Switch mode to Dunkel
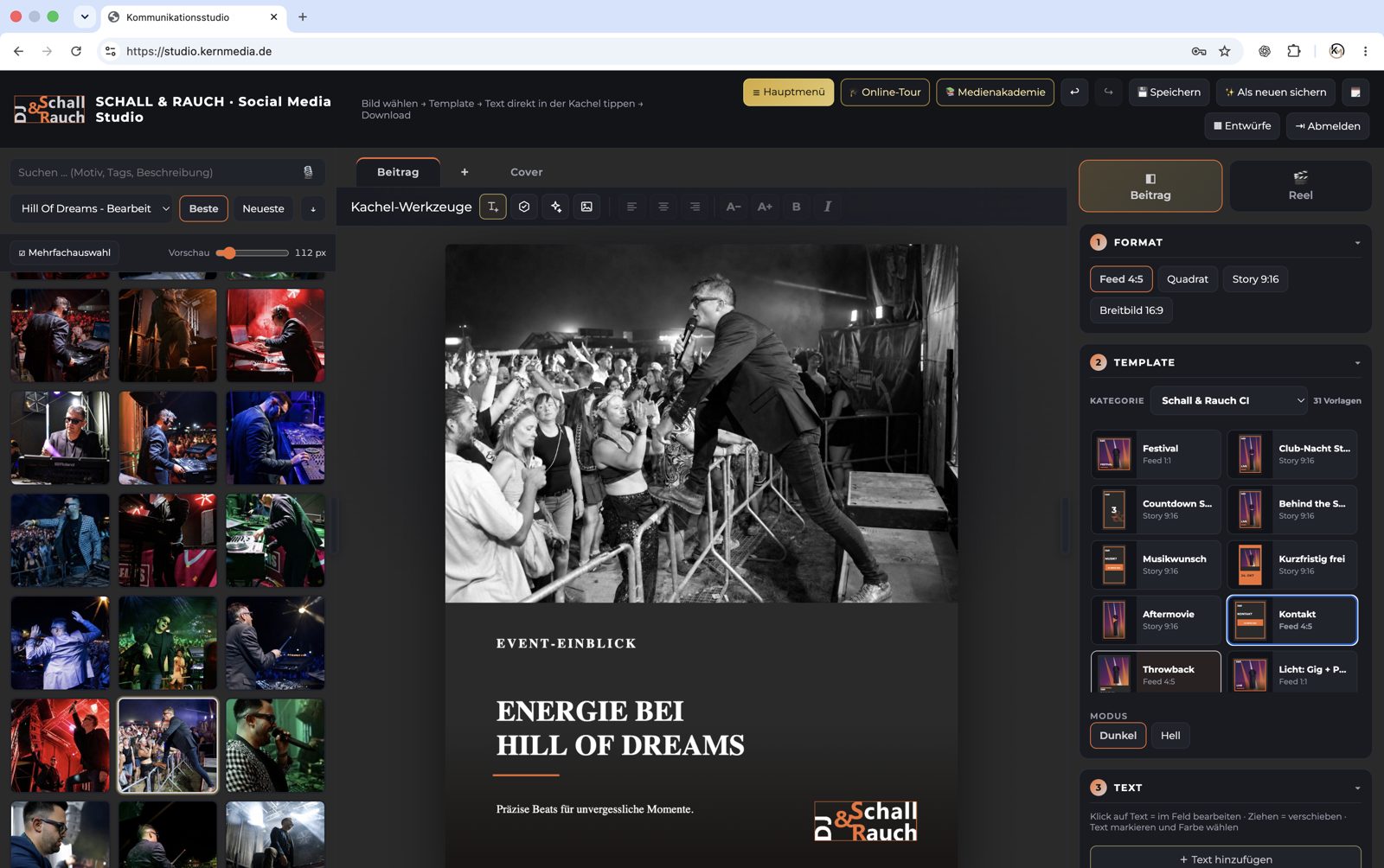This screenshot has height=868, width=1384. point(1118,736)
